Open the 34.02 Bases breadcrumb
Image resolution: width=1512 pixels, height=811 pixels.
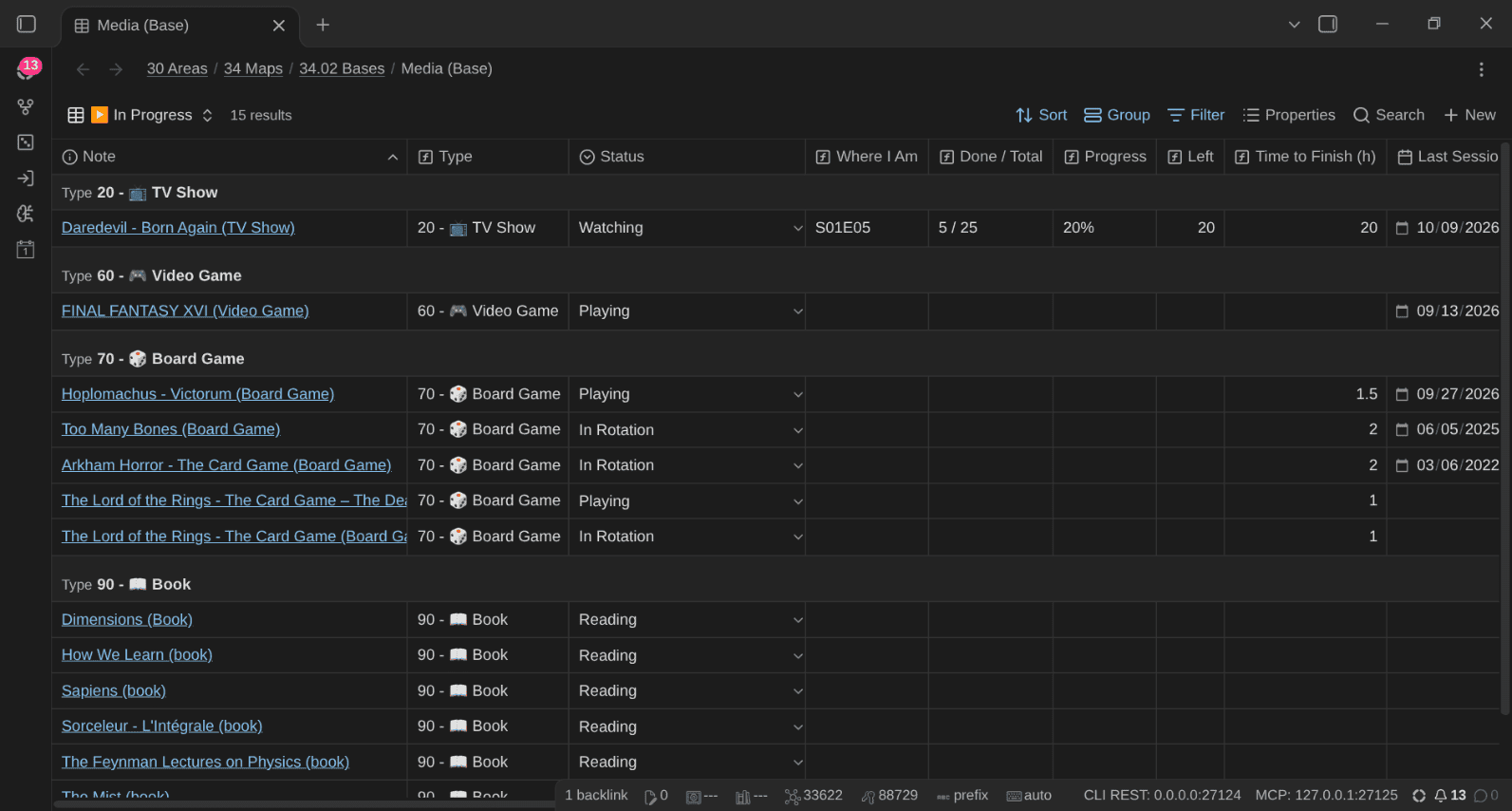coord(342,69)
